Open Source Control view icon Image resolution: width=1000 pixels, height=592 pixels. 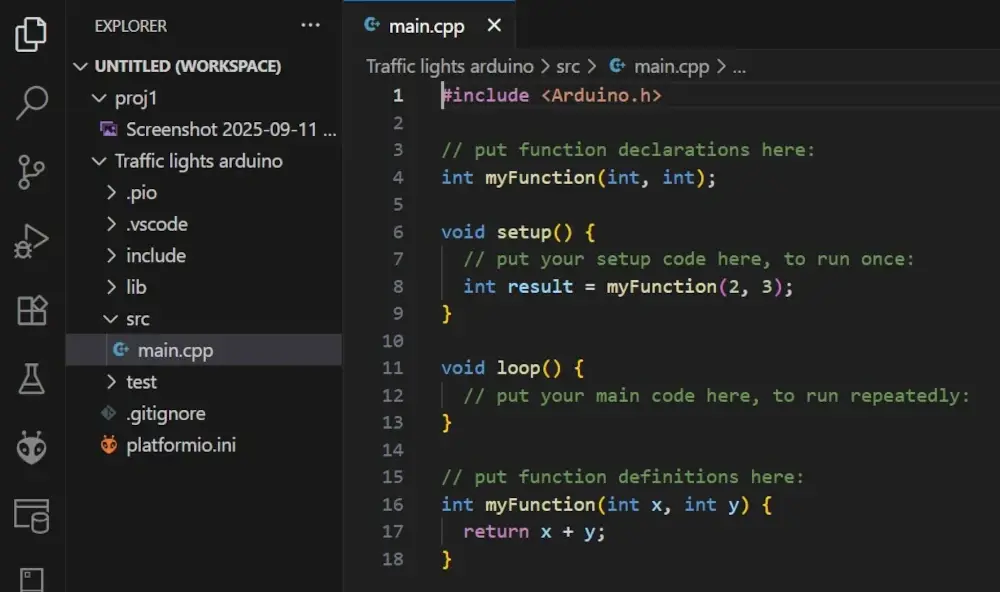click(31, 172)
